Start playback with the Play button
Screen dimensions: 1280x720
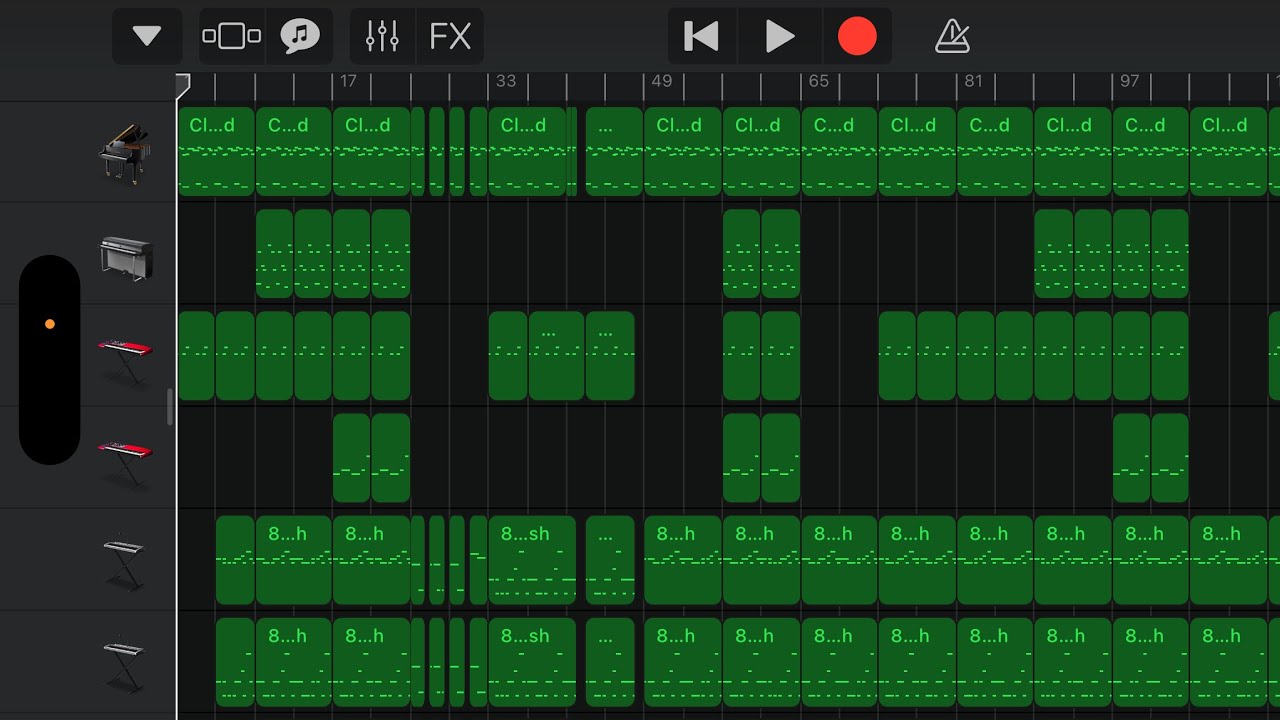[780, 37]
